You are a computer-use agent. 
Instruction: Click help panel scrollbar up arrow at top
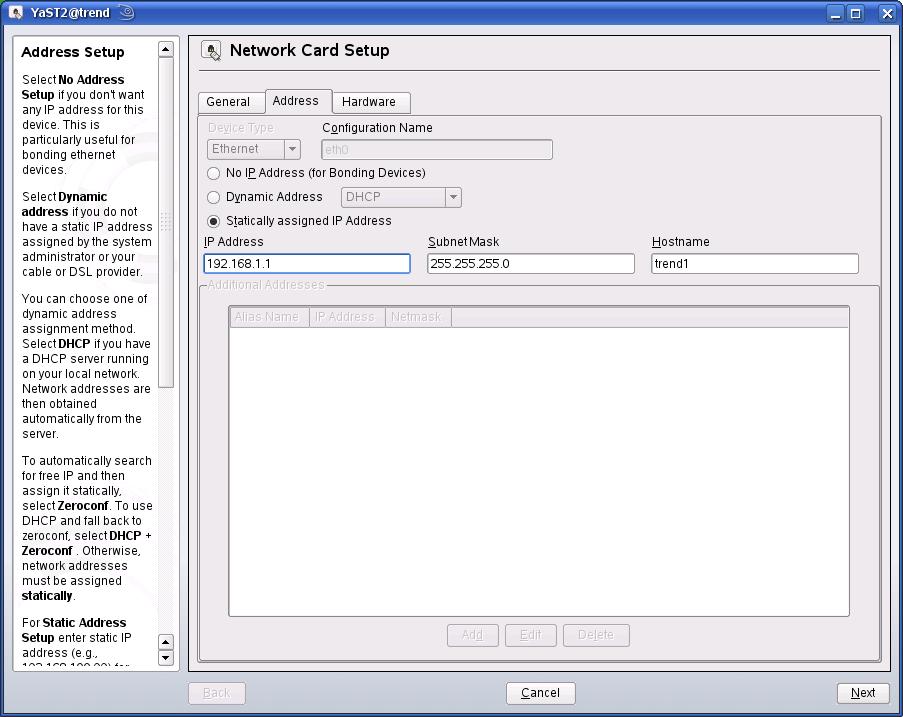point(166,50)
